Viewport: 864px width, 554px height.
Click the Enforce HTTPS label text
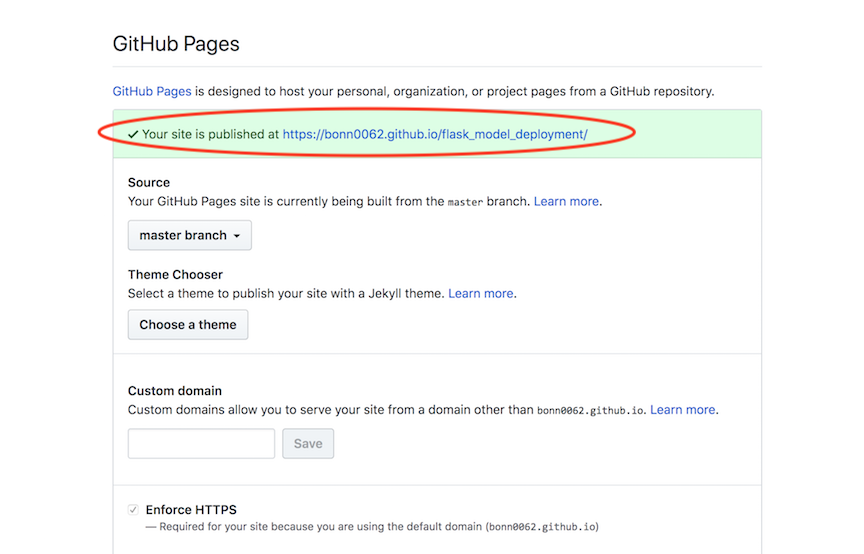pyautogui.click(x=191, y=510)
